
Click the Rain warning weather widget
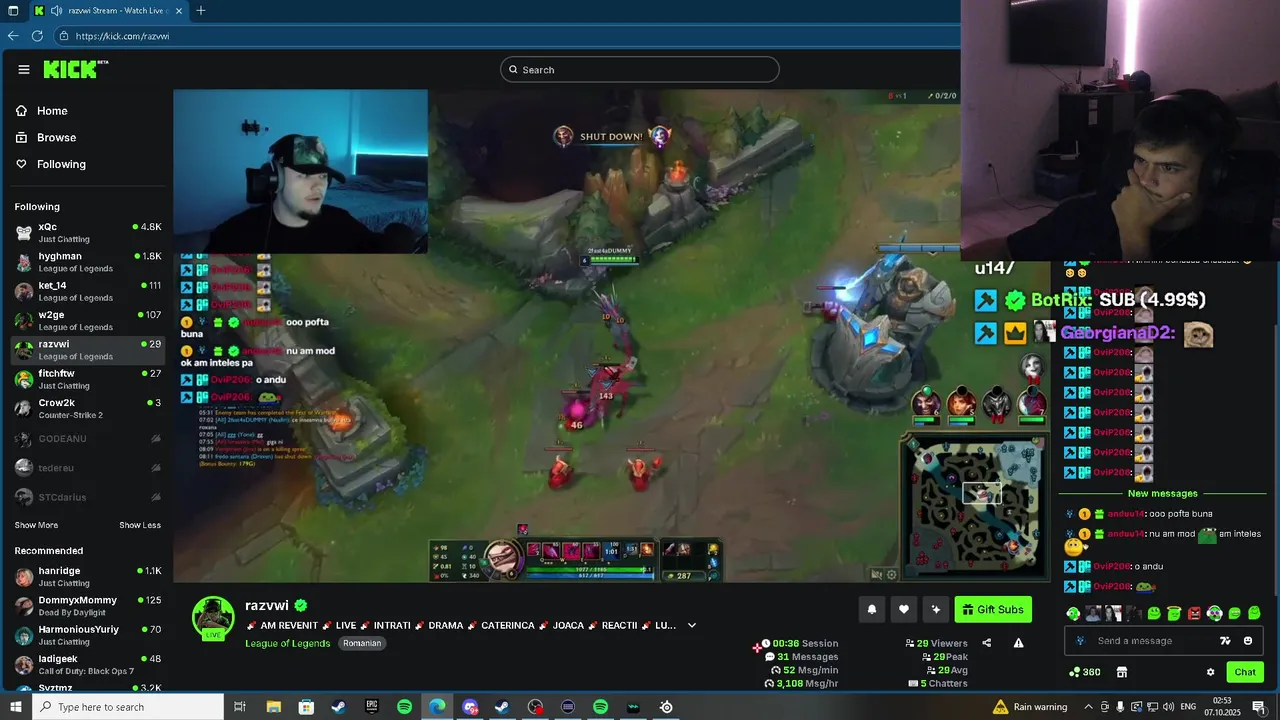pos(1032,707)
